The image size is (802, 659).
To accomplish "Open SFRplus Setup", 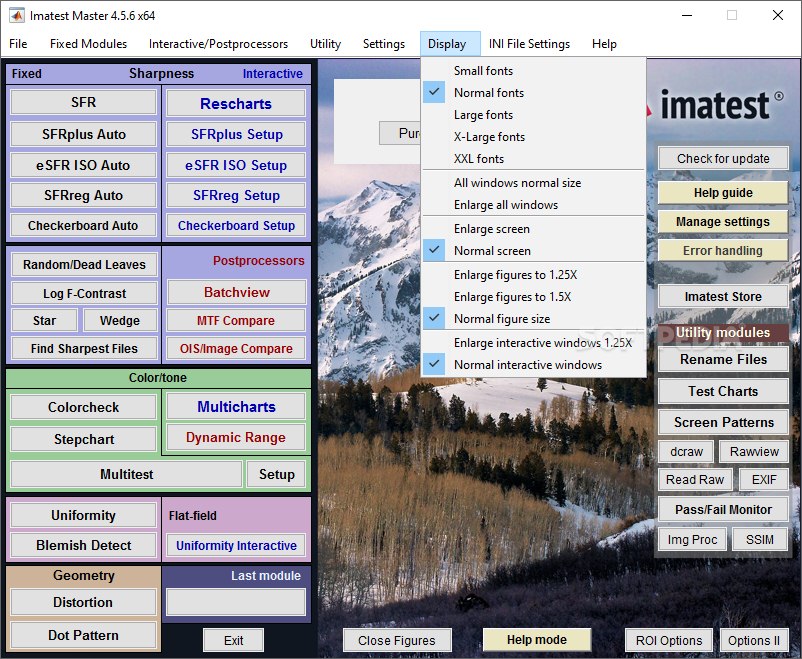I will [x=236, y=134].
